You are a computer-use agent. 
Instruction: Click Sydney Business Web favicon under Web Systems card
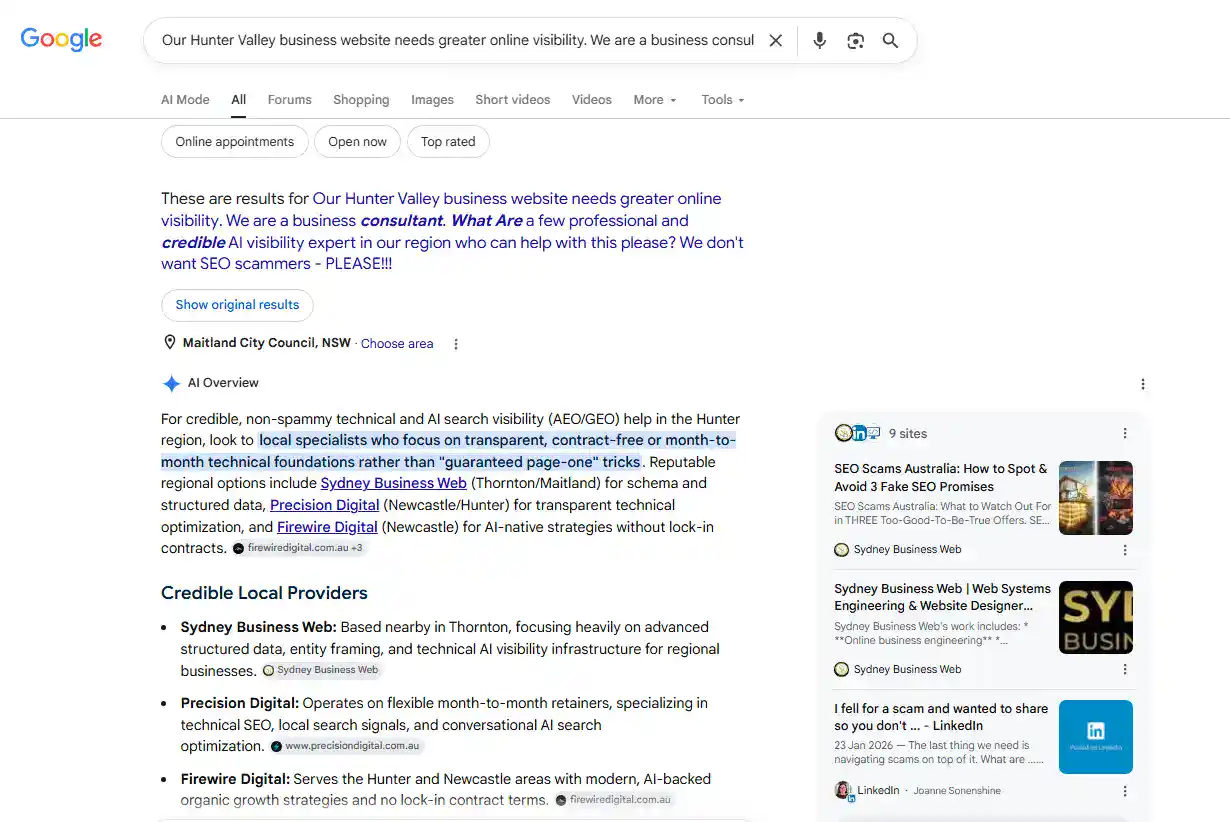842,670
